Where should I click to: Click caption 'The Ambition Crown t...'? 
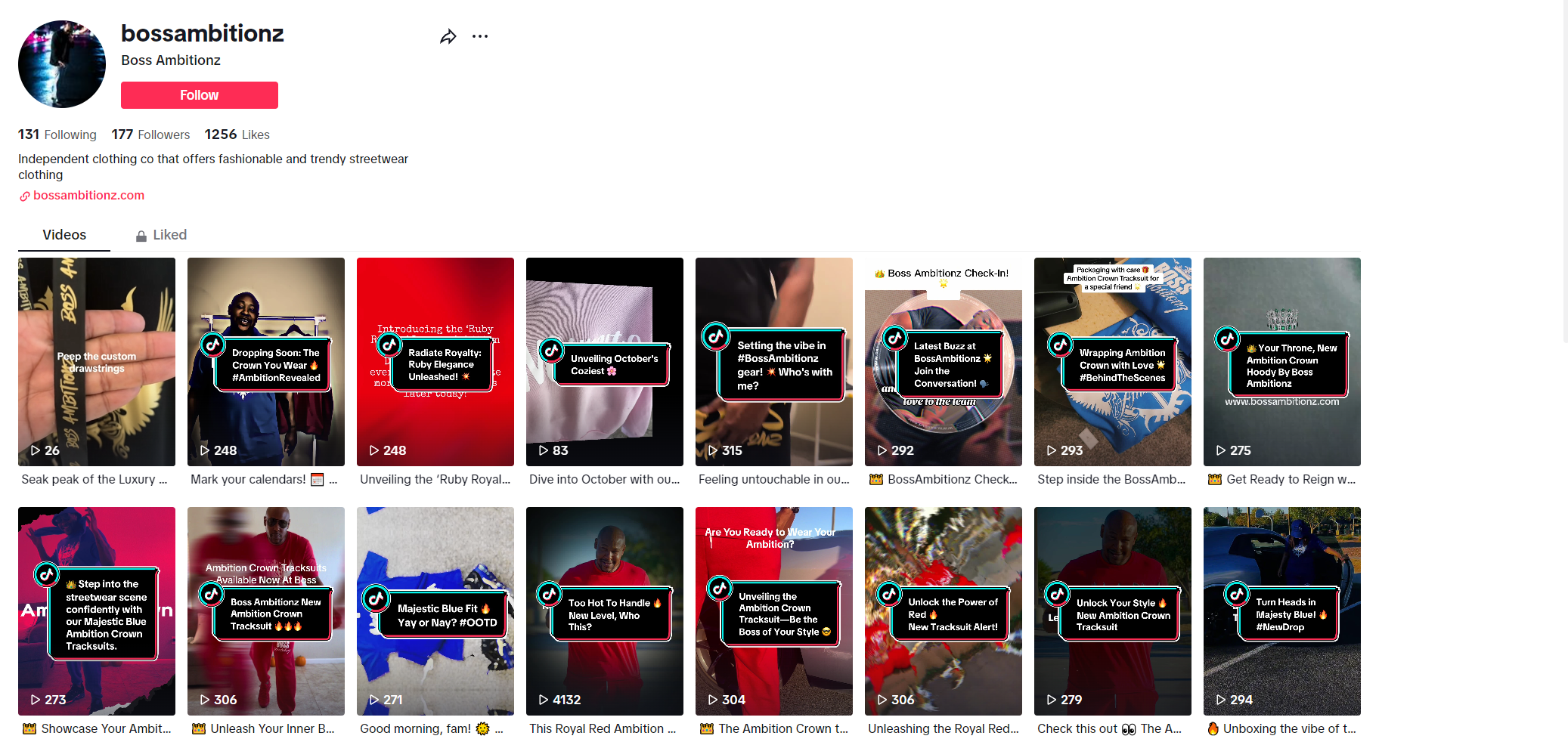click(x=774, y=728)
